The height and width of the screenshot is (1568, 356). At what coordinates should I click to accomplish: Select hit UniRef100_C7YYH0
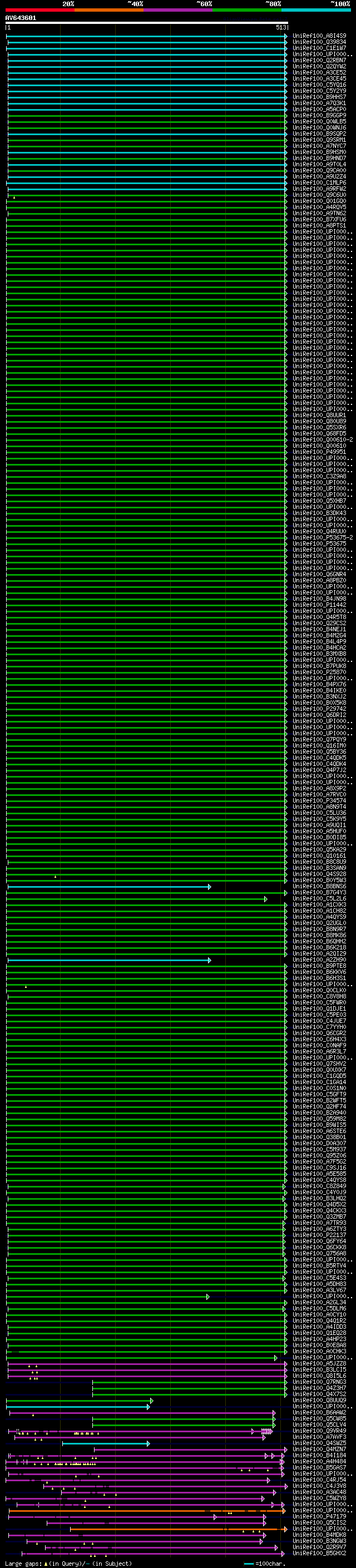point(319,1027)
